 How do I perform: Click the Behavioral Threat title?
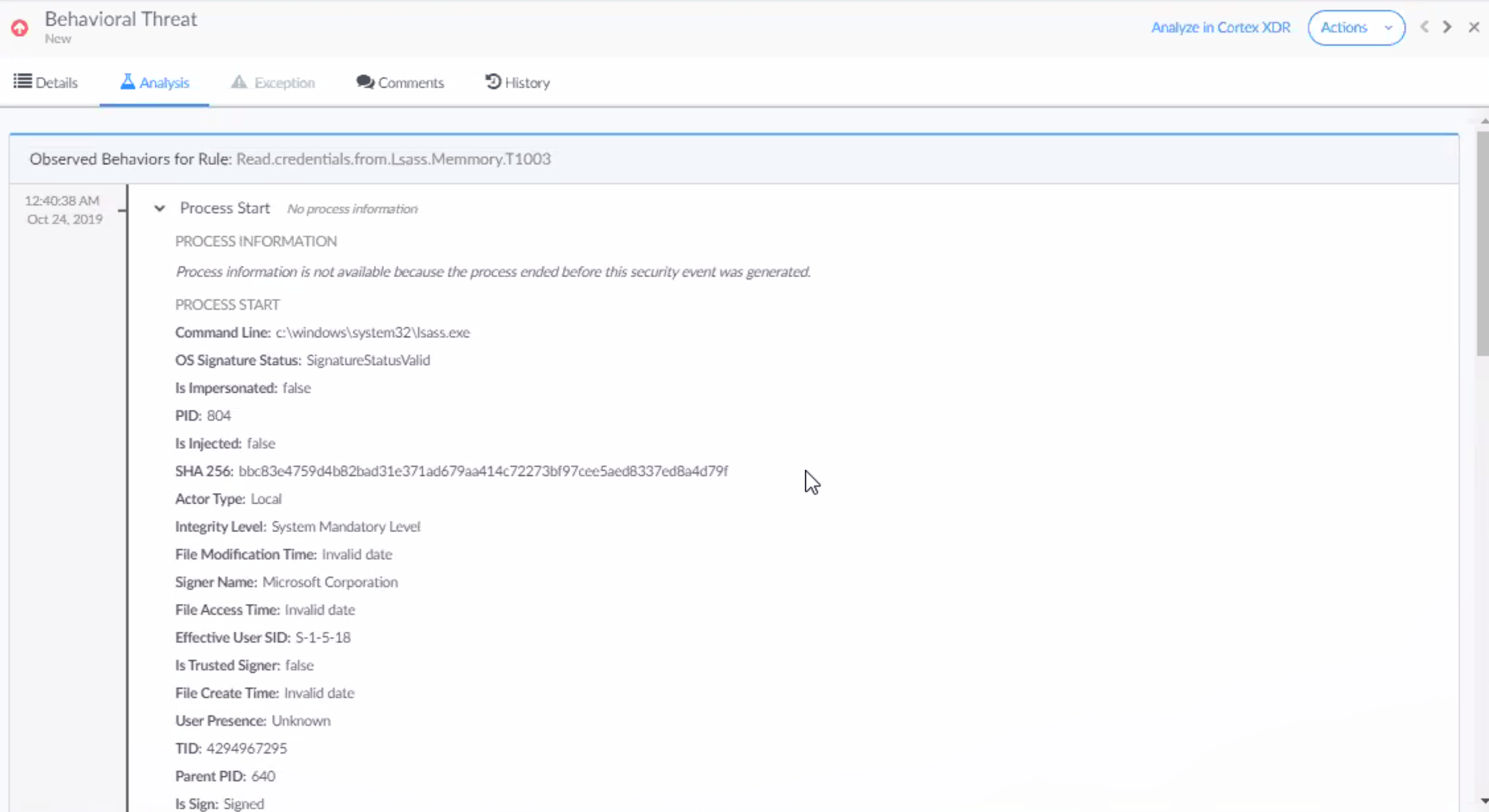121,19
